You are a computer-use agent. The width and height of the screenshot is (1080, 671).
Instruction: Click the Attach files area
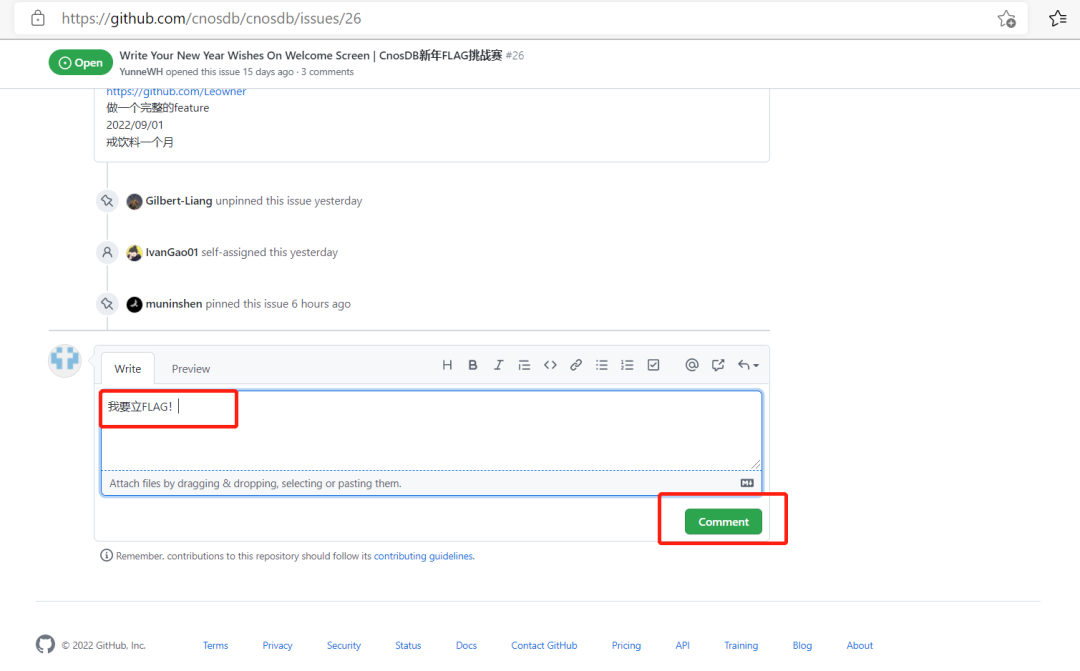pos(431,483)
